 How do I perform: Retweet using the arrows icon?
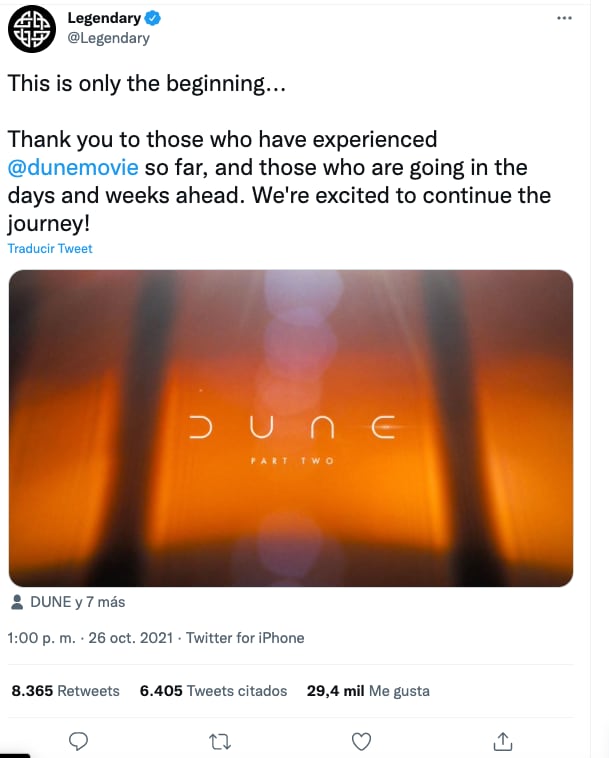click(x=220, y=741)
